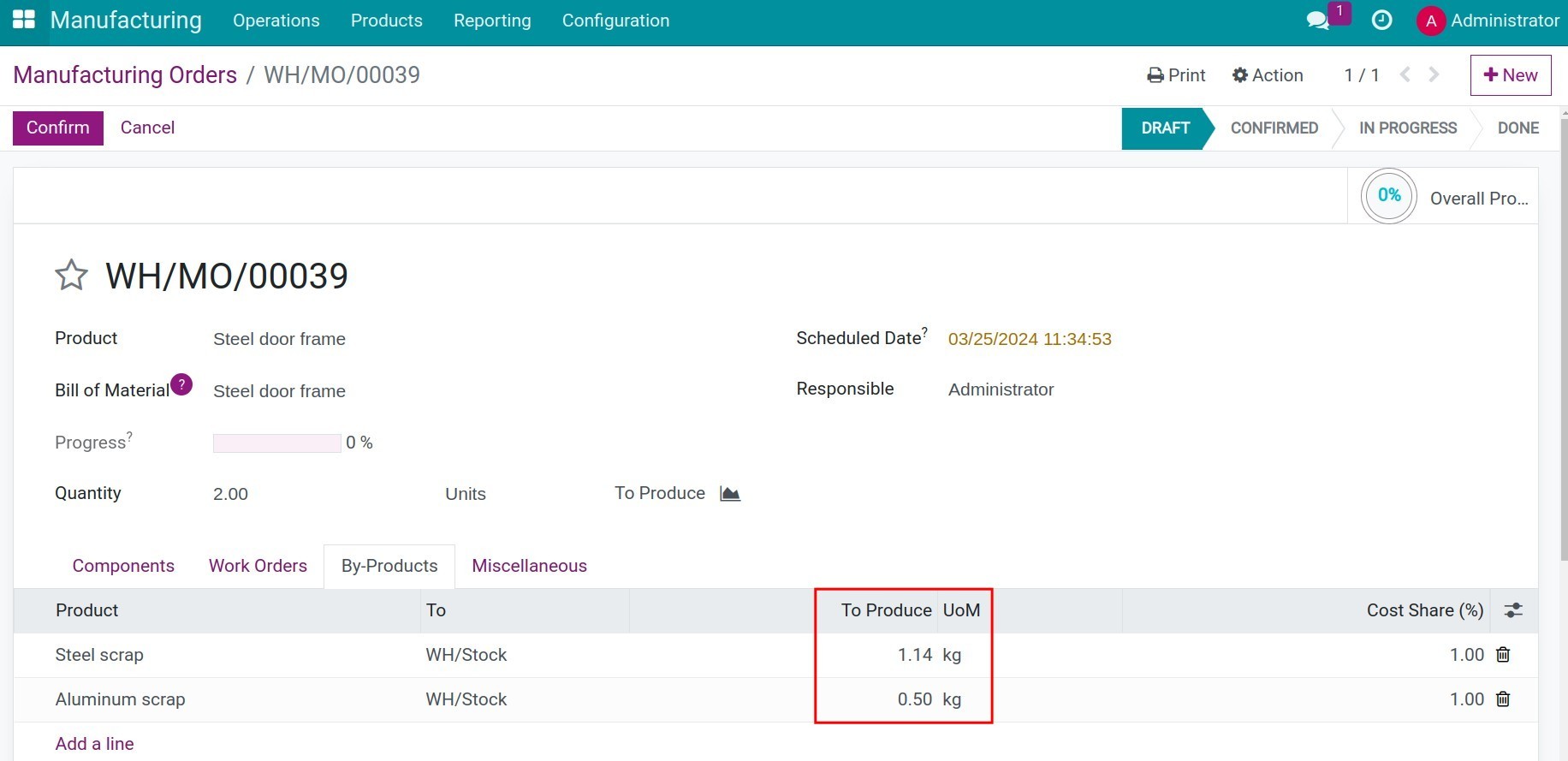Select the DONE status stage
Image resolution: width=1568 pixels, height=761 pixels.
coord(1518,128)
